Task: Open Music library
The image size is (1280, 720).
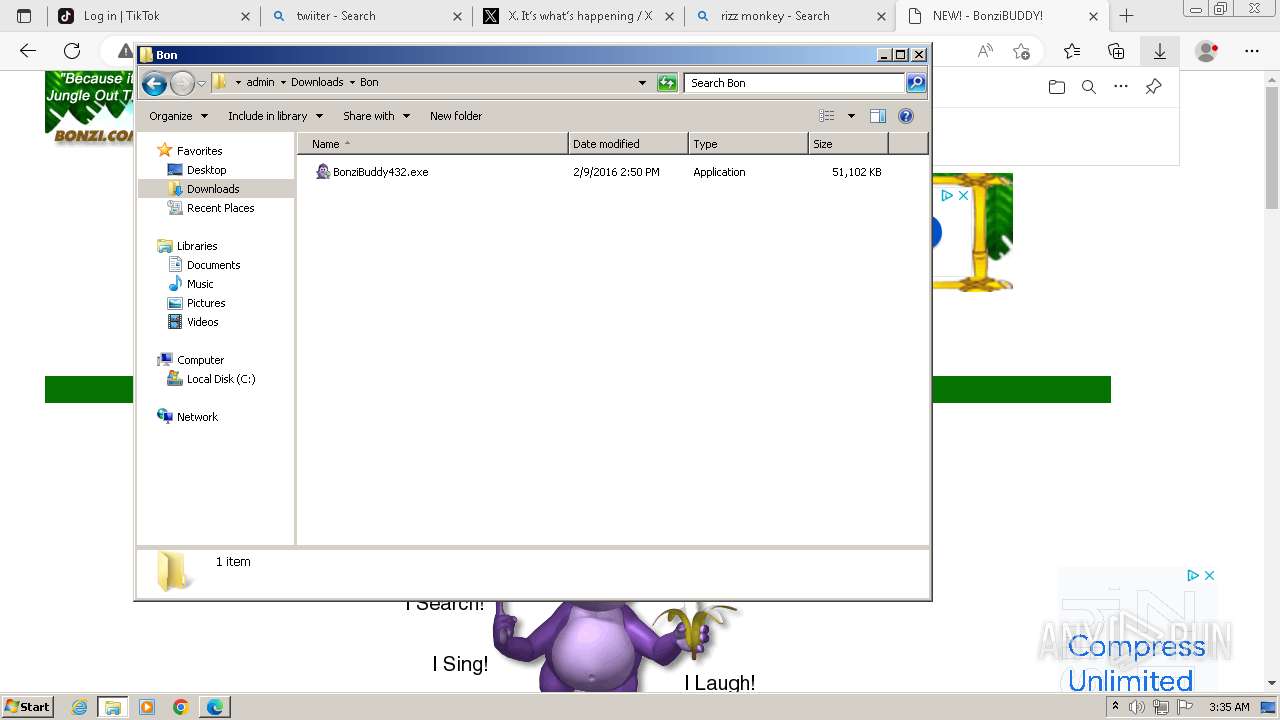Action: click(x=200, y=284)
